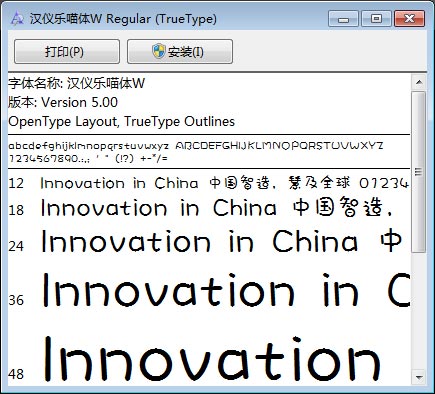Click the lowercase alphabet sample row
The height and width of the screenshot is (394, 435).
click(x=89, y=146)
